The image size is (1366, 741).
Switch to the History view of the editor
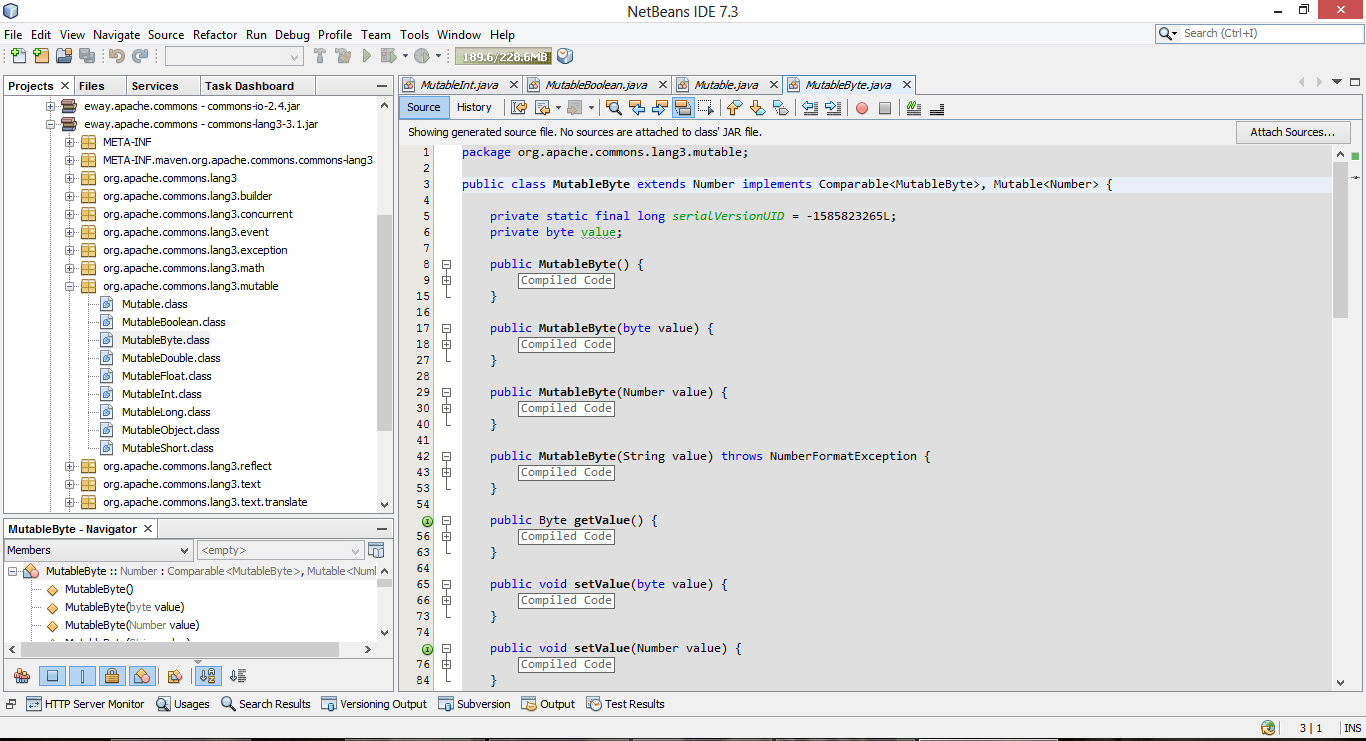[475, 107]
